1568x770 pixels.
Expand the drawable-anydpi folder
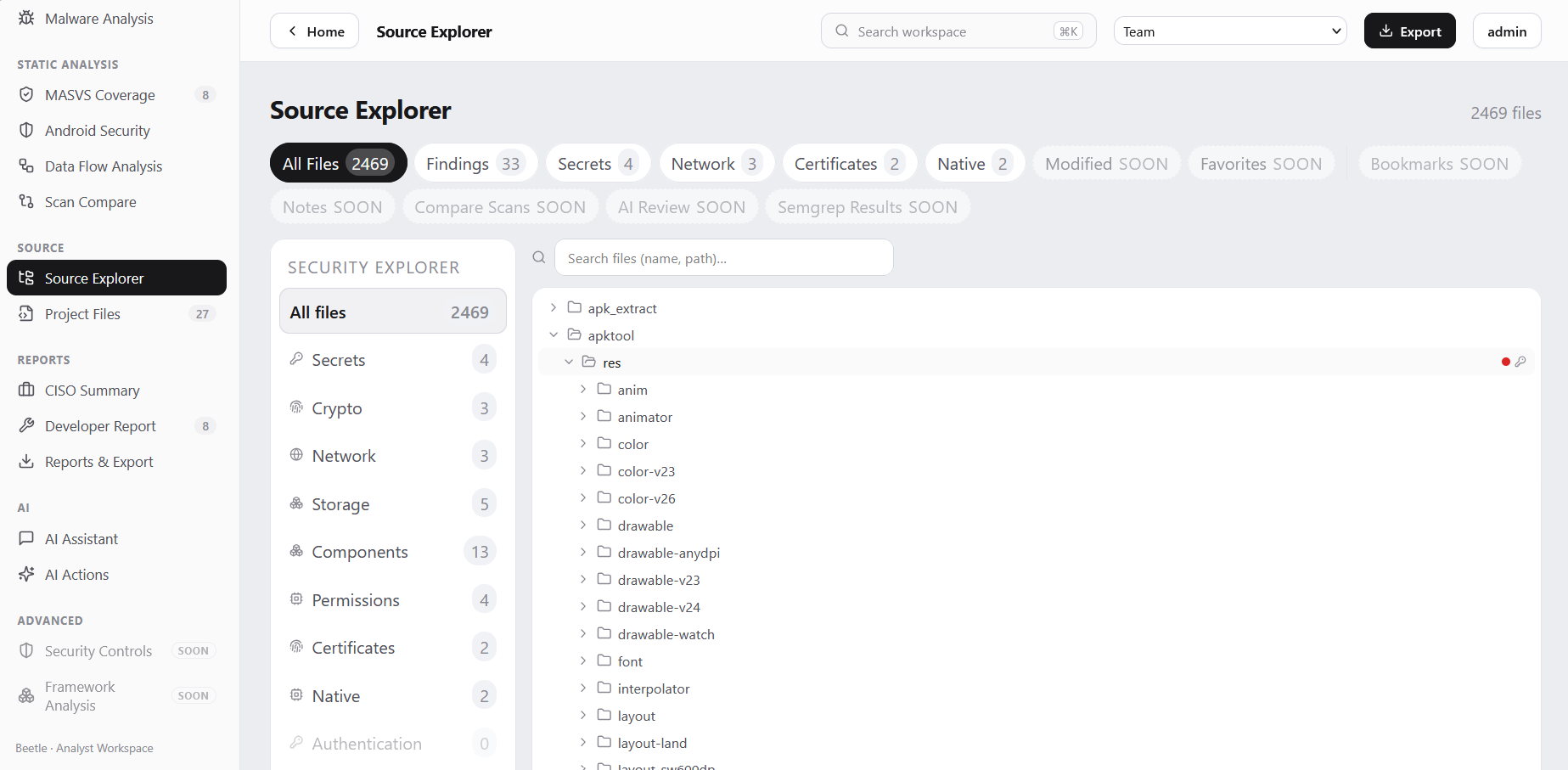click(583, 552)
